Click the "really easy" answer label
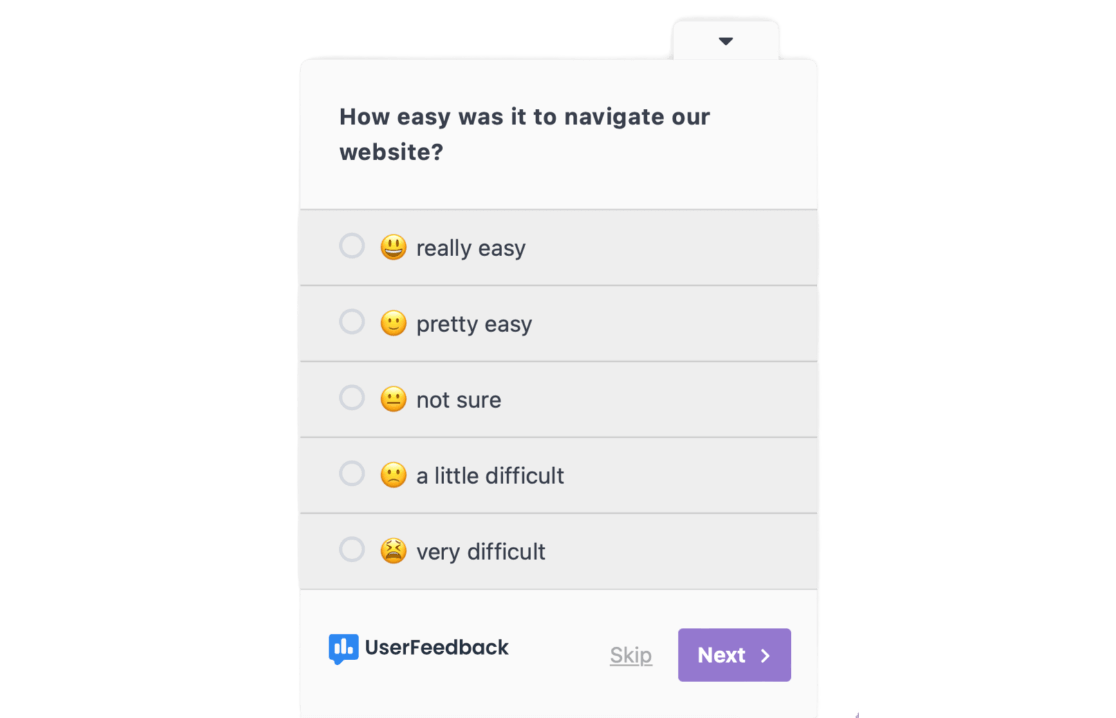 tap(471, 248)
